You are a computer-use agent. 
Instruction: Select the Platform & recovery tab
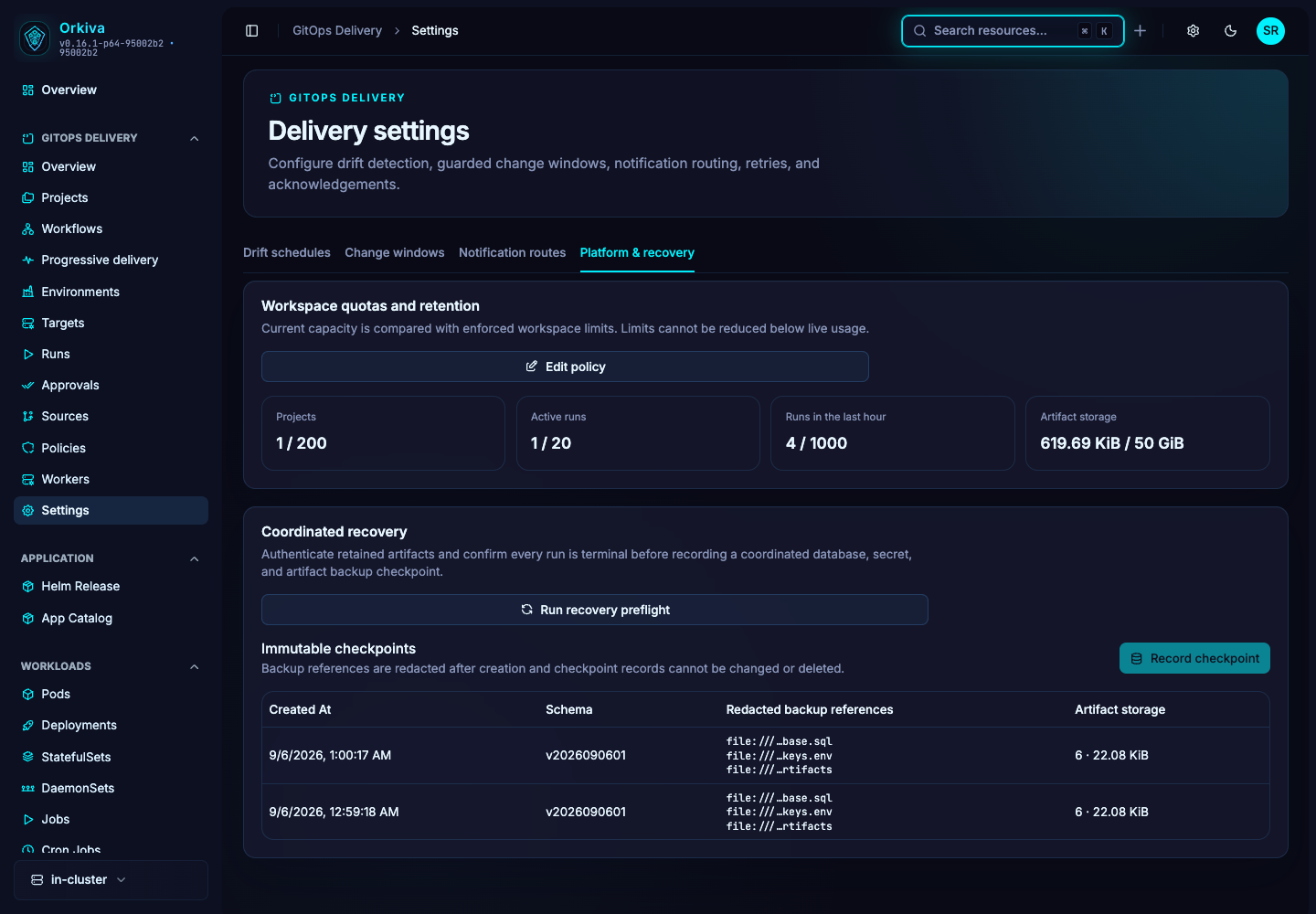(x=637, y=252)
